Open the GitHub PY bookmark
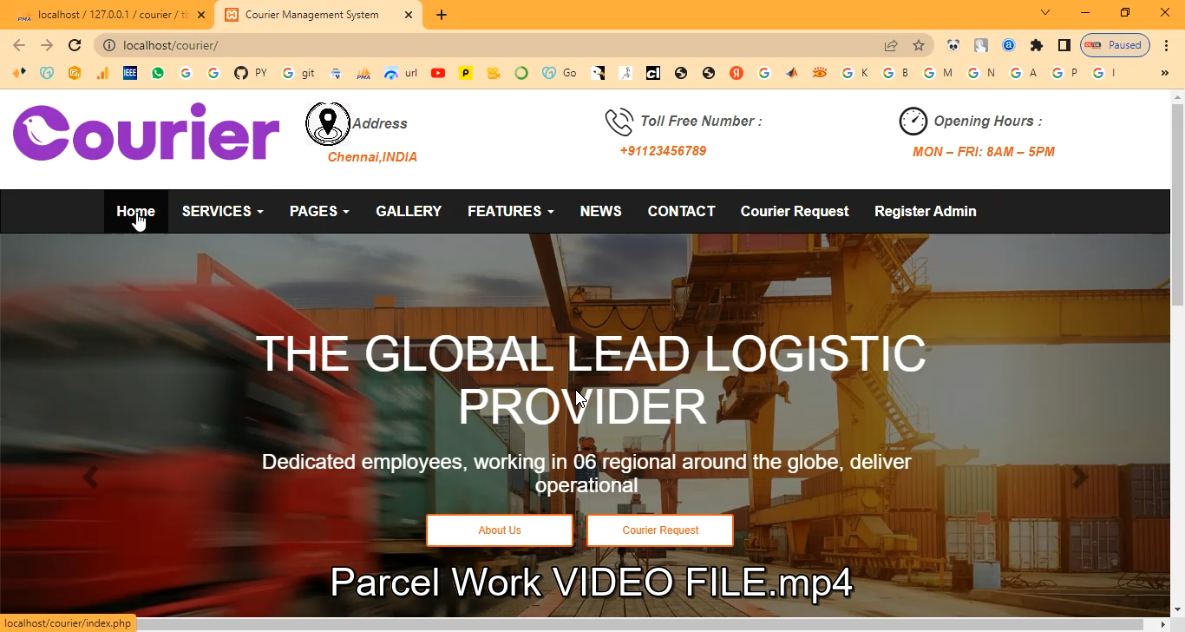 click(250, 73)
